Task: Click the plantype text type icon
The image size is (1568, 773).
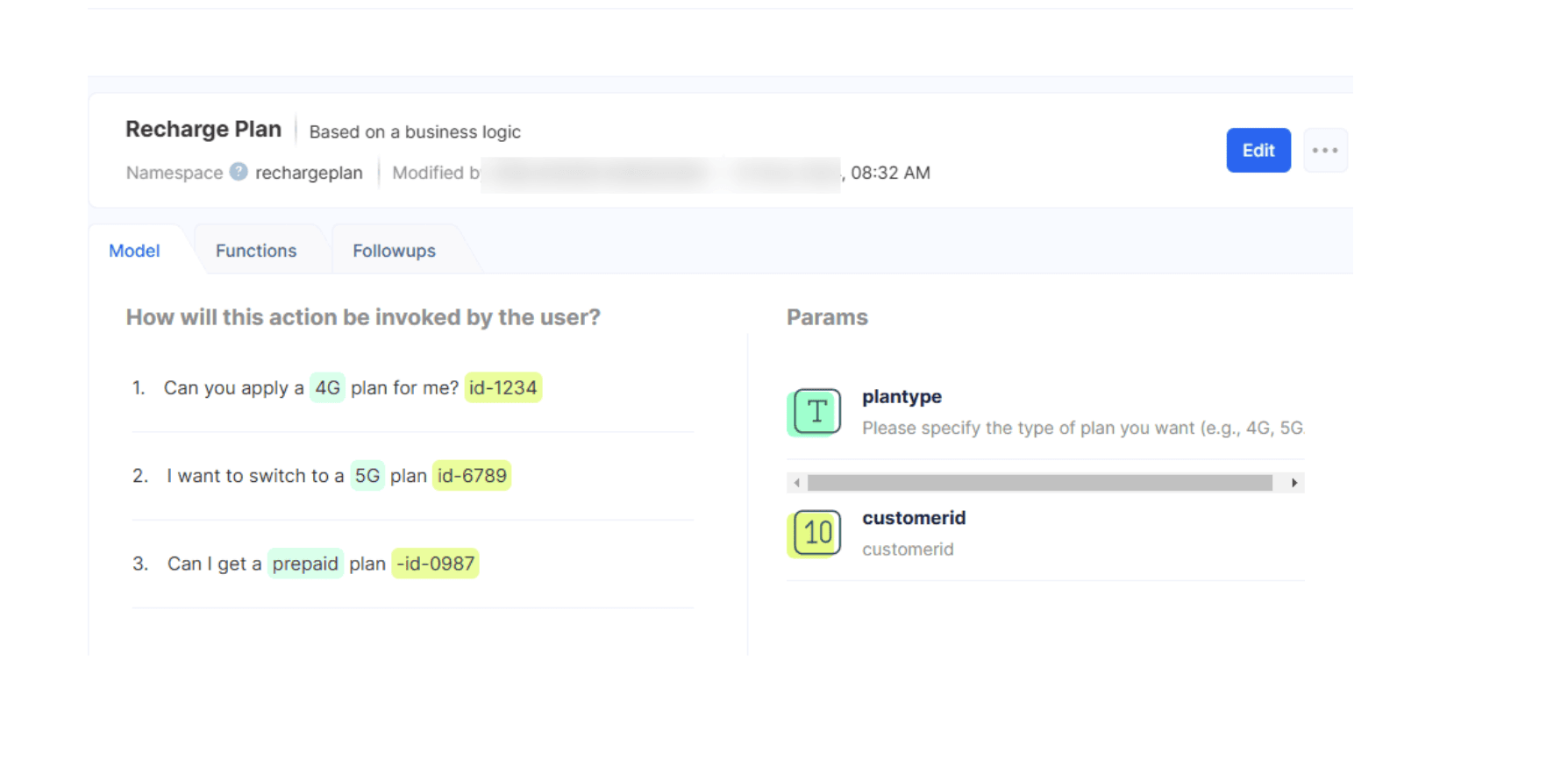Action: (816, 412)
